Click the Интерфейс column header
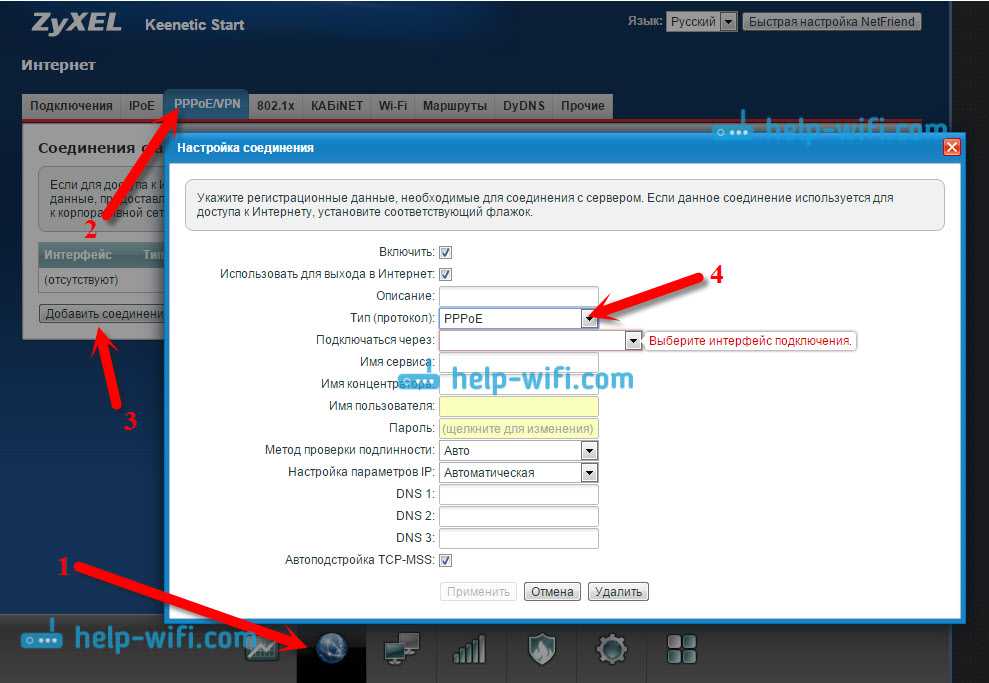This screenshot has width=989, height=683. [x=78, y=255]
